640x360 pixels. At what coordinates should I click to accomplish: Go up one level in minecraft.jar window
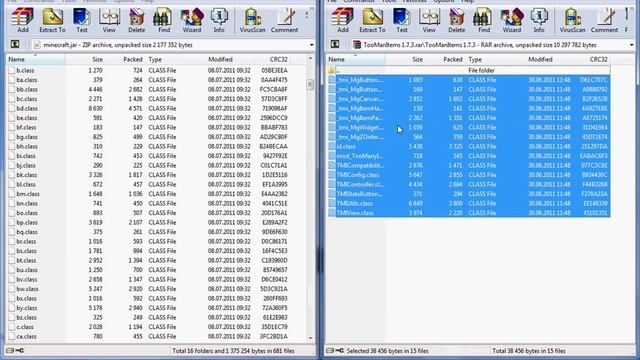pos(15,44)
